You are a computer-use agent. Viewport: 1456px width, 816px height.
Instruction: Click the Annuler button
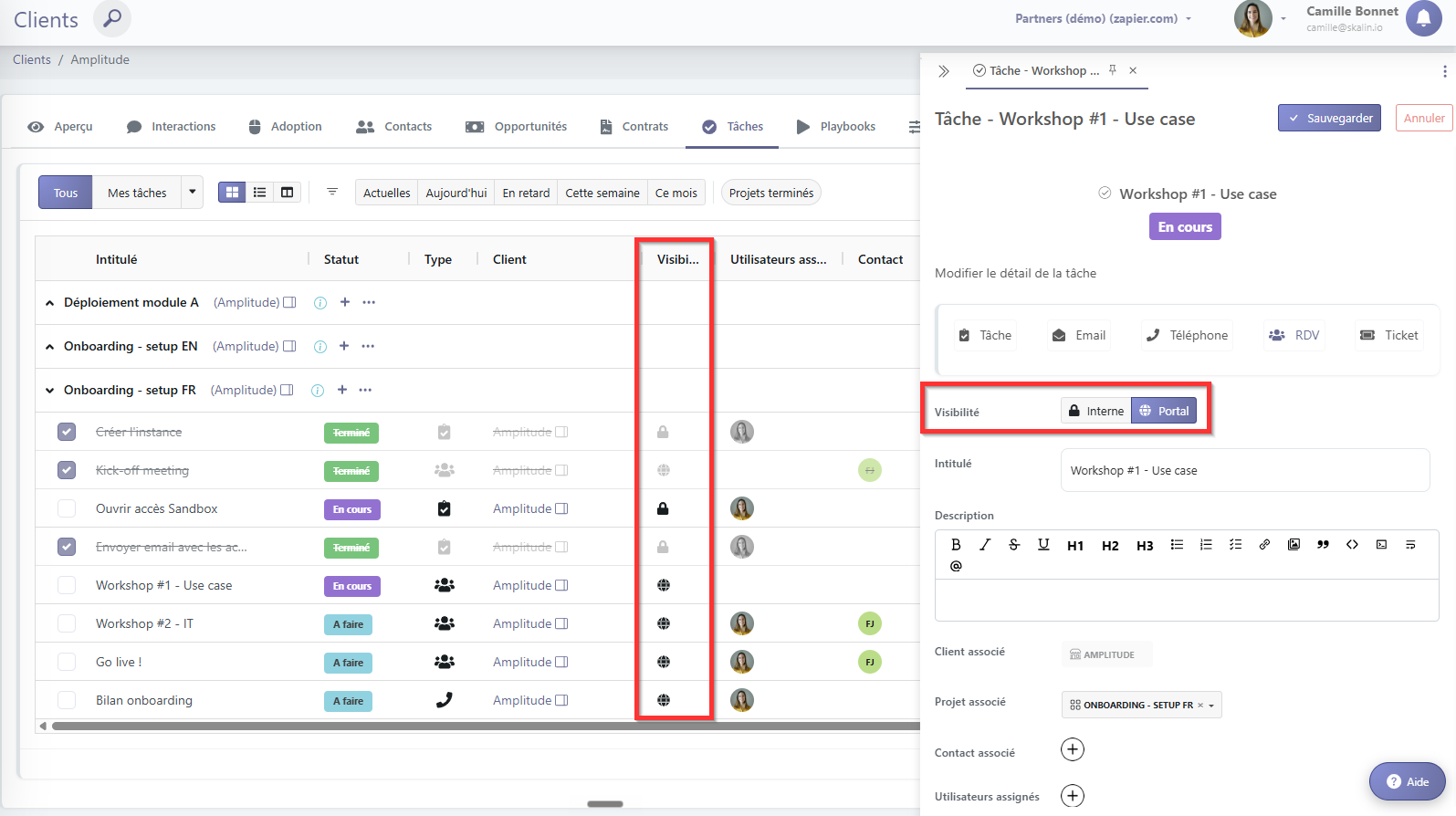coord(1424,118)
